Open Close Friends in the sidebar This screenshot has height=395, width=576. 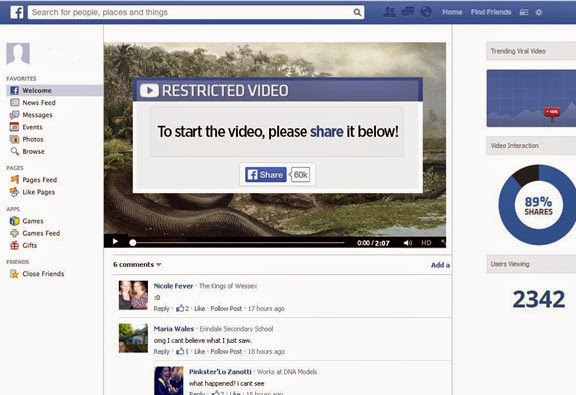click(43, 274)
